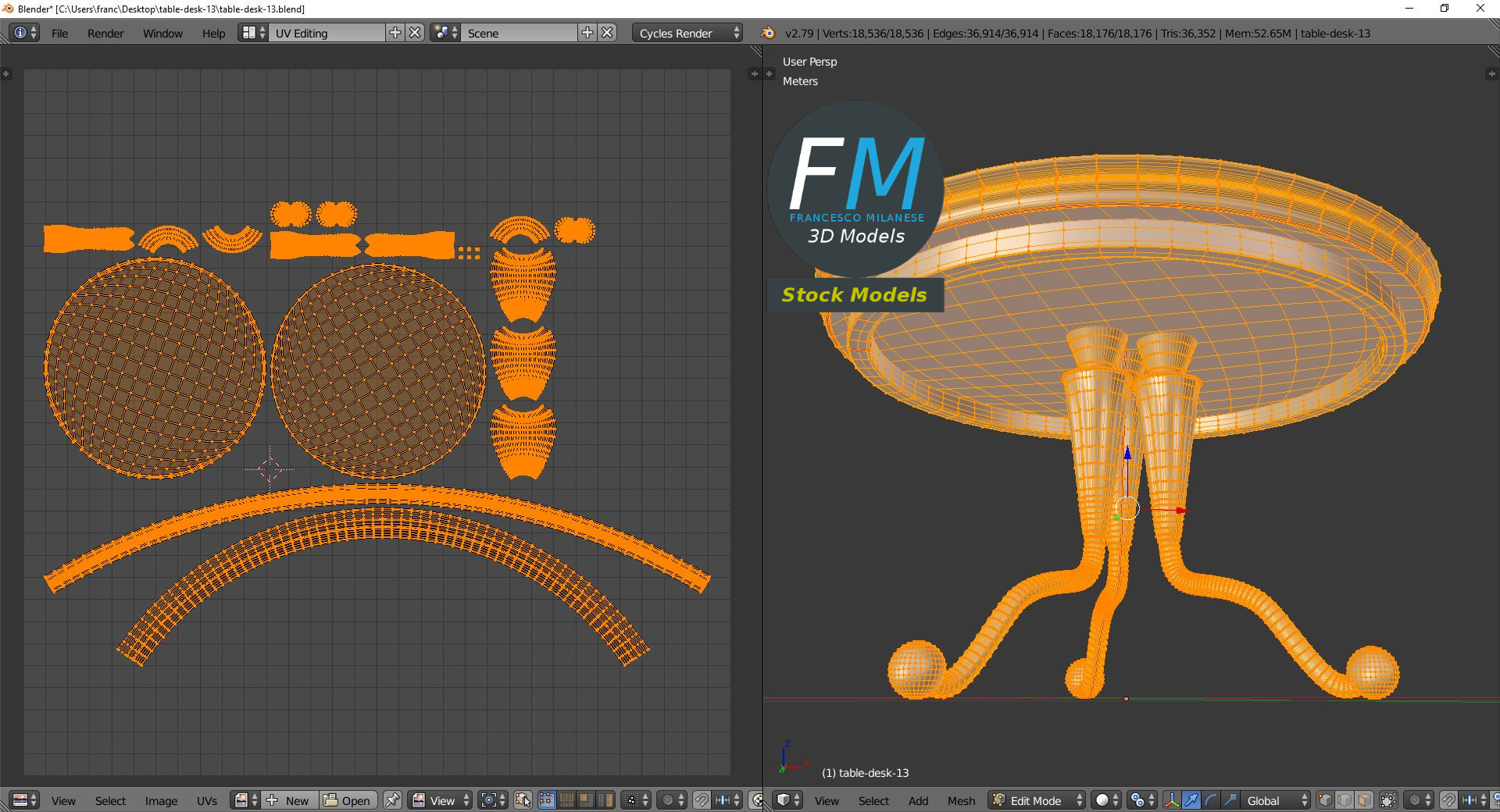Image resolution: width=1500 pixels, height=812 pixels.
Task: Pin the image in UV editor
Action: point(392,800)
